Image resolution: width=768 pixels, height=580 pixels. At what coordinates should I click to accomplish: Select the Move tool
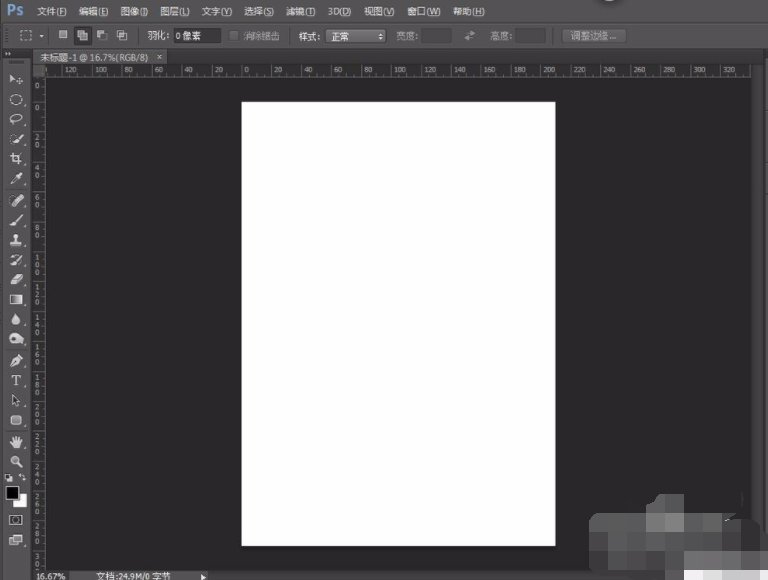click(16, 79)
